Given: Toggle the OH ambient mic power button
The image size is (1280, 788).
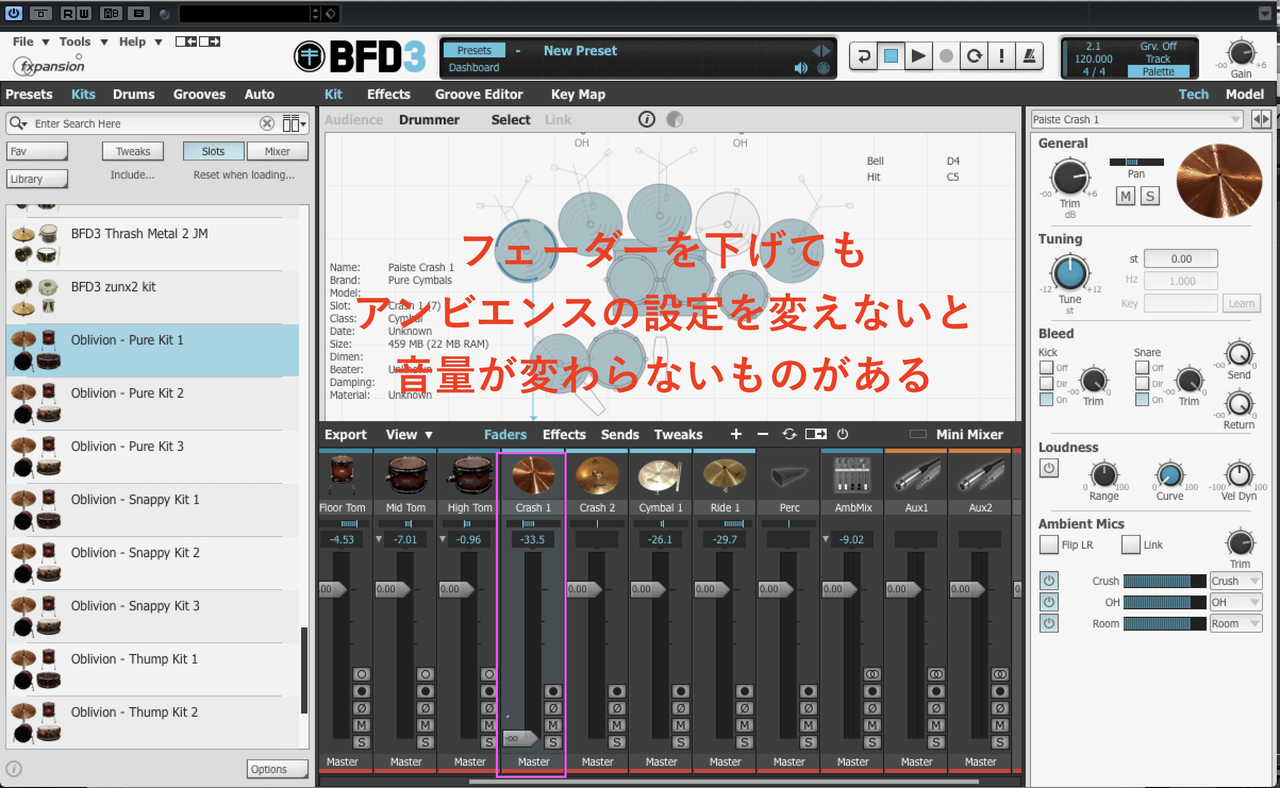Looking at the screenshot, I should pyautogui.click(x=1049, y=602).
